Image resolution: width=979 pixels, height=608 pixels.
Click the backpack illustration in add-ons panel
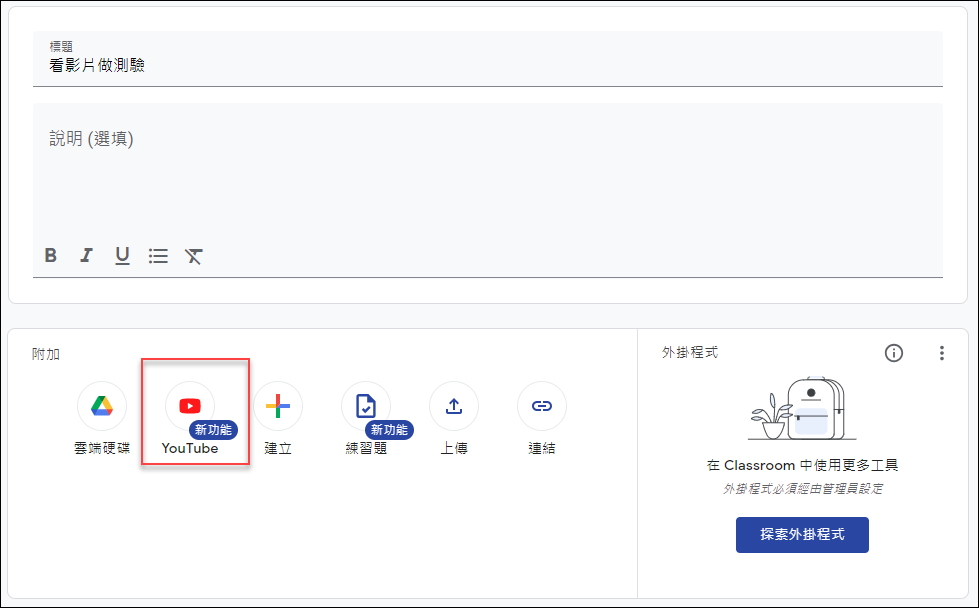click(802, 409)
